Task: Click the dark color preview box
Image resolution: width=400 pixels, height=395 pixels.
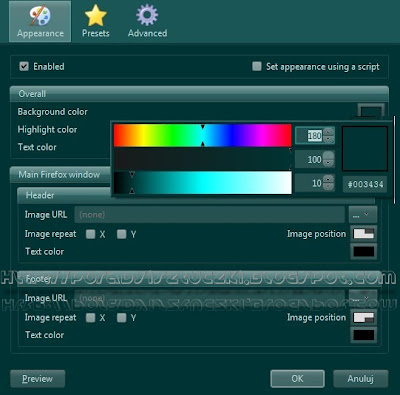Action: pyautogui.click(x=365, y=149)
